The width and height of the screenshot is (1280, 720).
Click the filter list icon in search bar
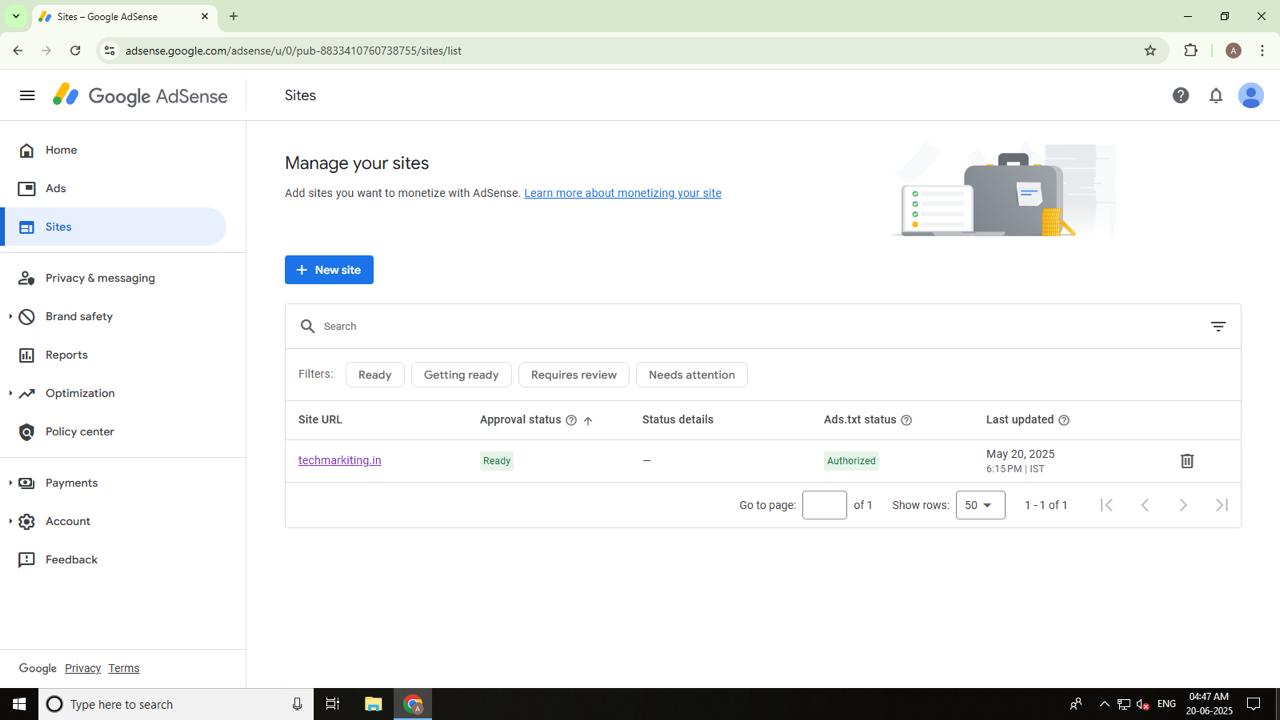pos(1218,327)
